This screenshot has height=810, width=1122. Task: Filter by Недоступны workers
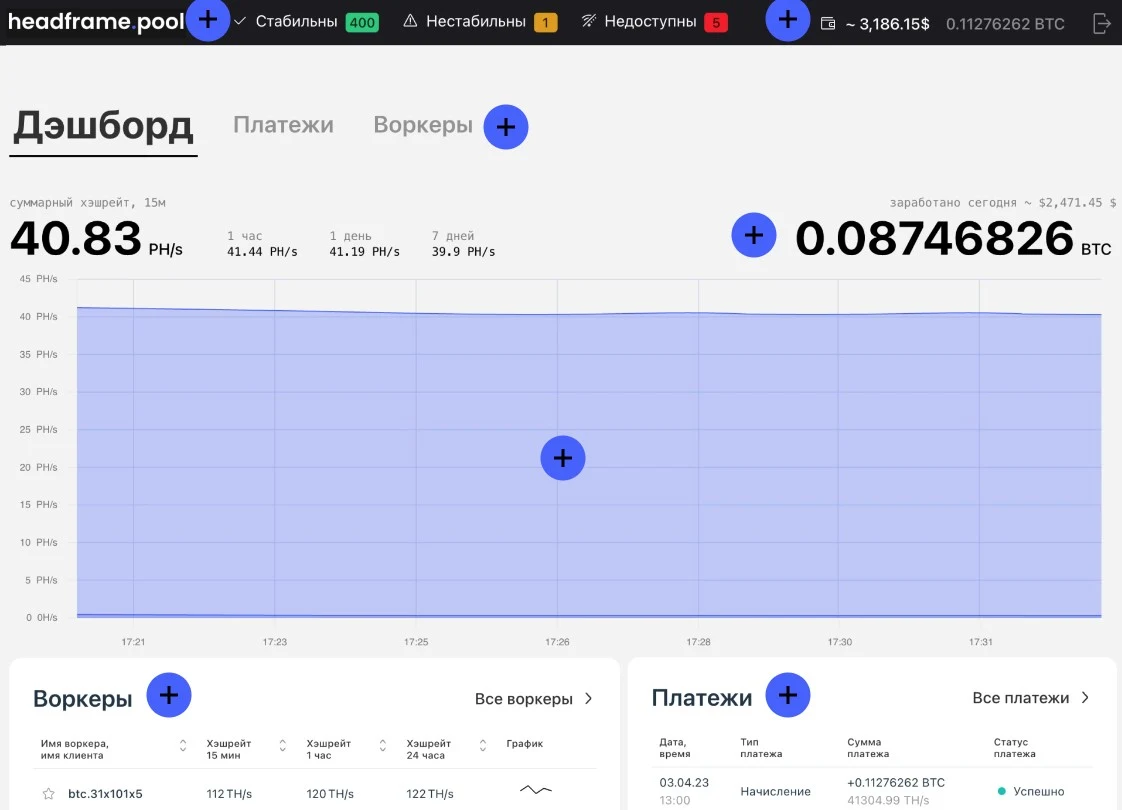pos(650,21)
